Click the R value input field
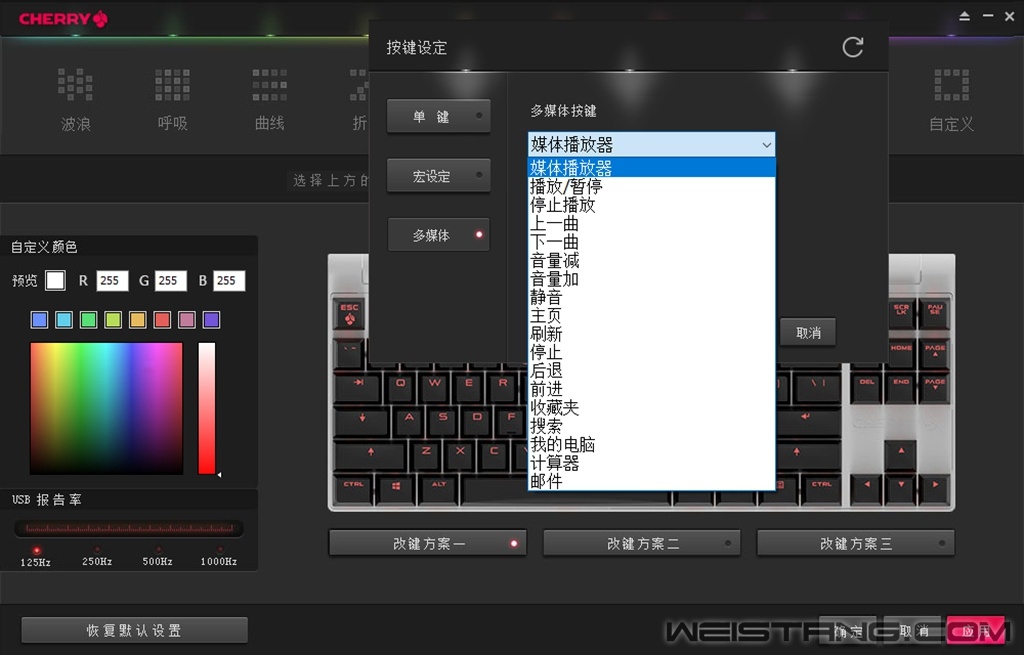Screen dimensions: 1024x655 coord(112,281)
